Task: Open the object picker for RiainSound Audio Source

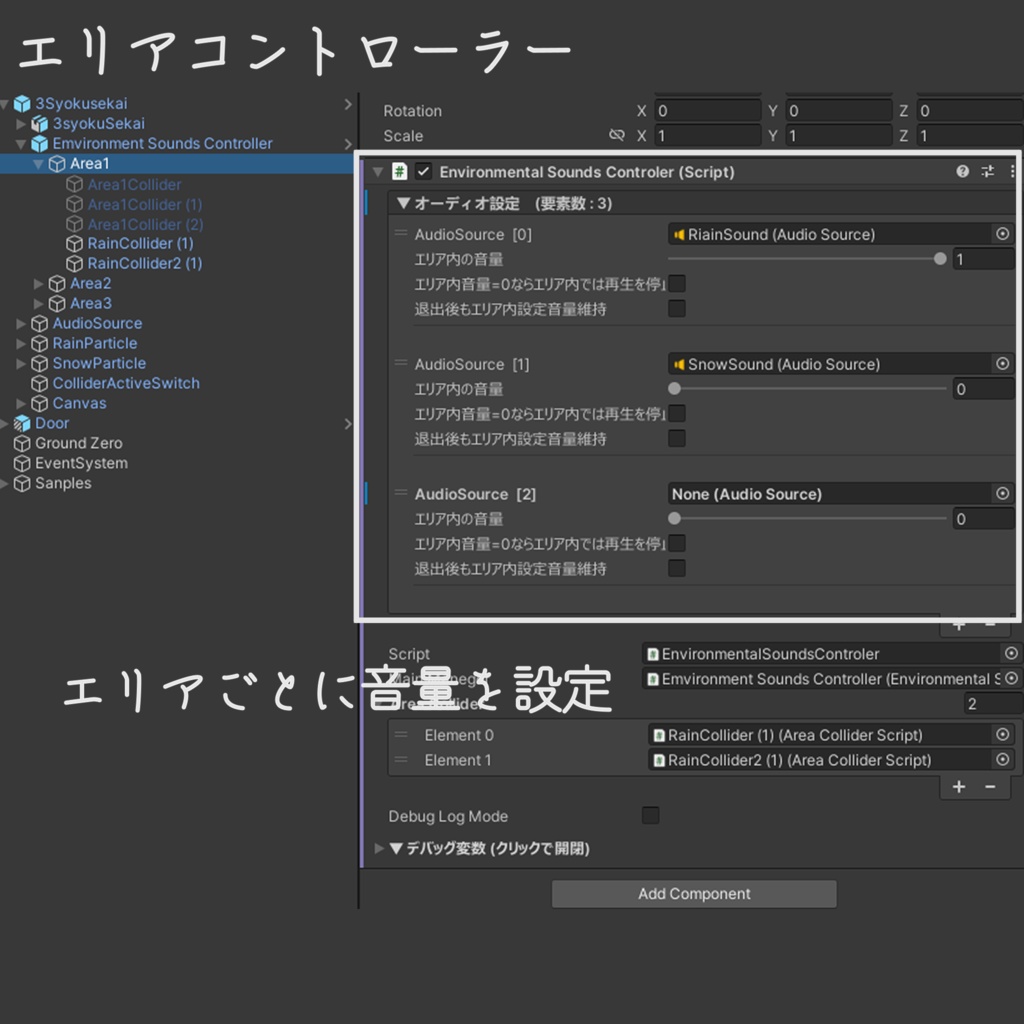Action: (1003, 234)
